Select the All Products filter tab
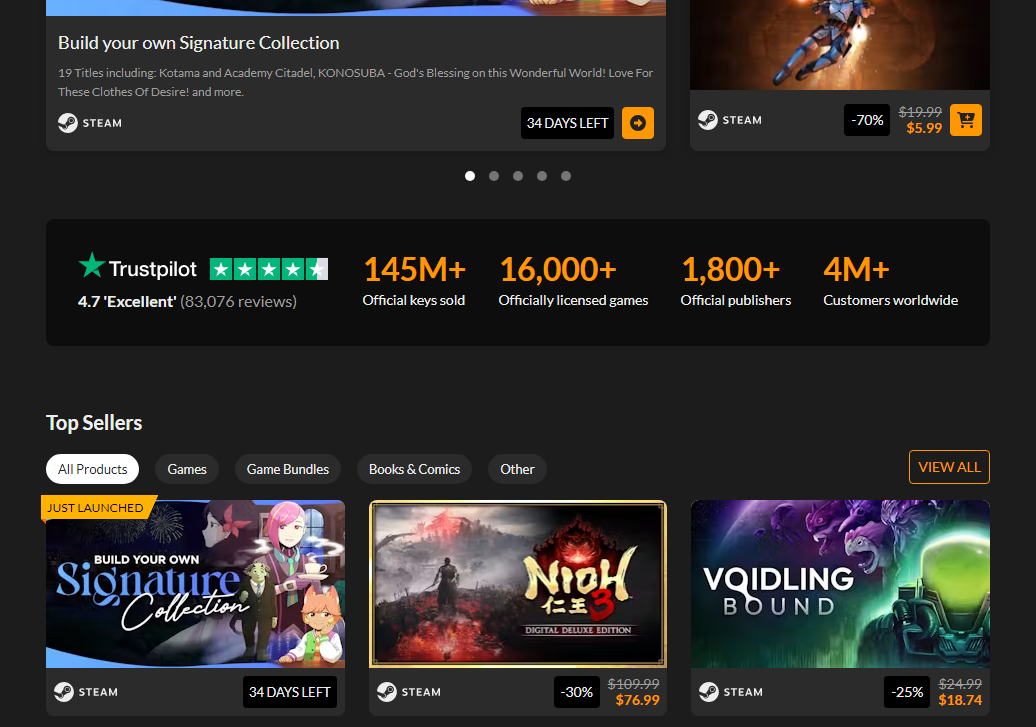 (x=92, y=469)
